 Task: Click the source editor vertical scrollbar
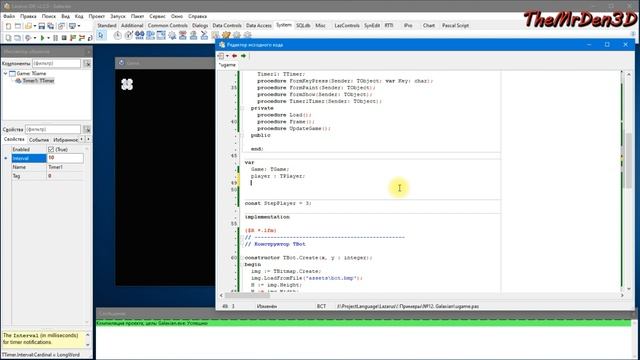click(x=629, y=182)
